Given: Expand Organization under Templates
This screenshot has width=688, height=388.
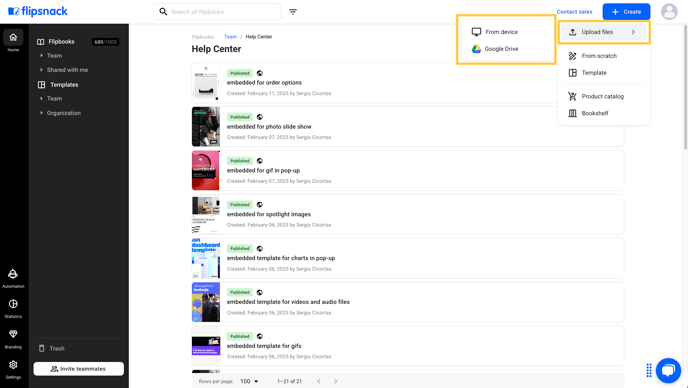Looking at the screenshot, I should click(x=41, y=113).
